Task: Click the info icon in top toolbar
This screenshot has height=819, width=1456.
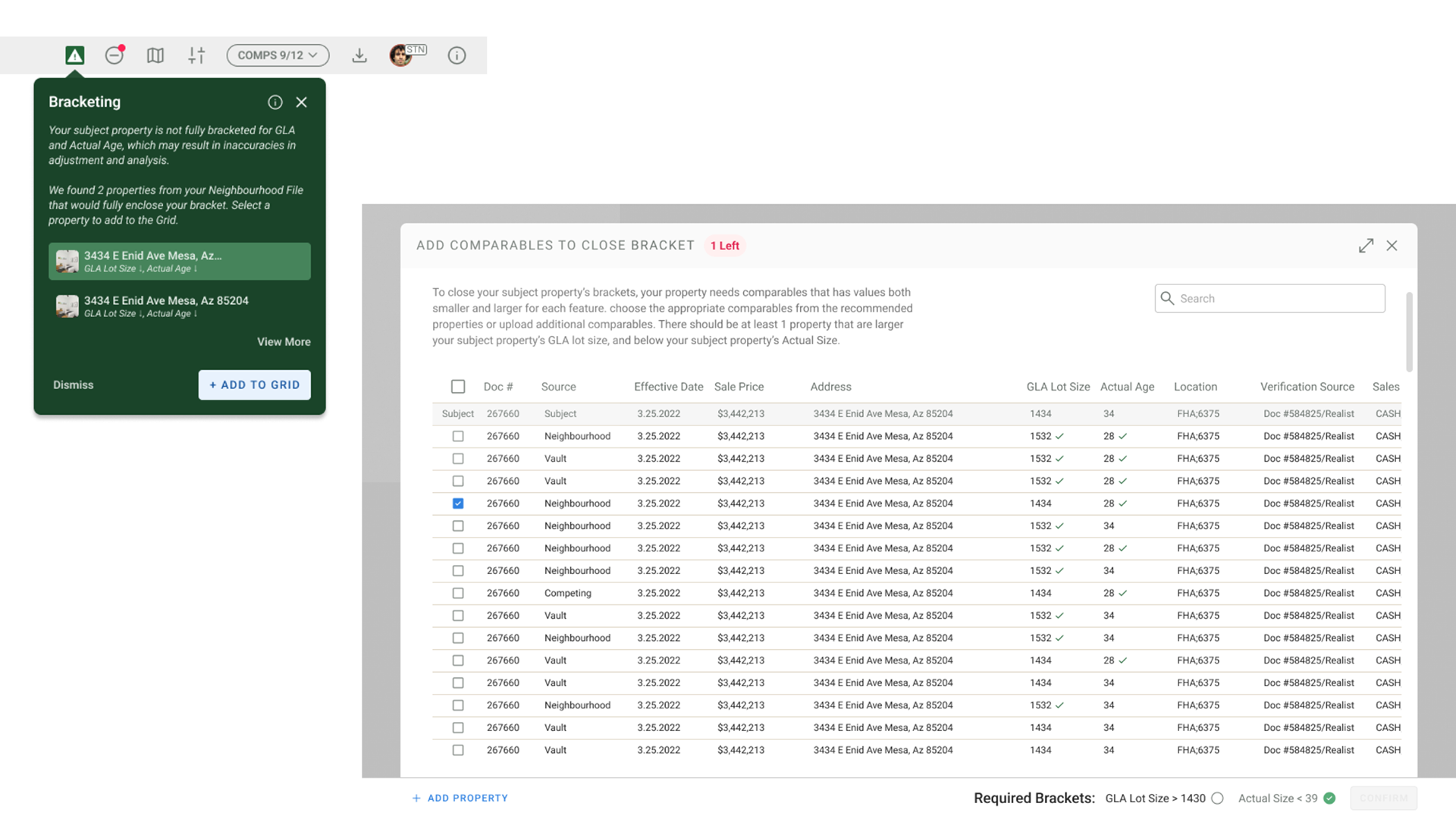Action: (x=457, y=55)
